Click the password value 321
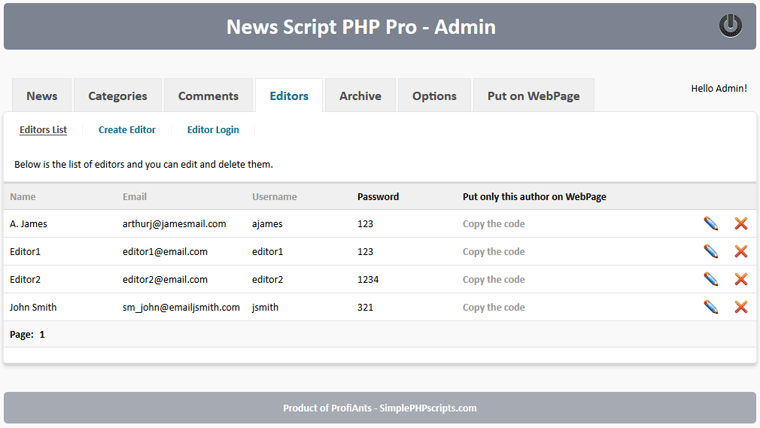This screenshot has width=760, height=428. [365, 307]
